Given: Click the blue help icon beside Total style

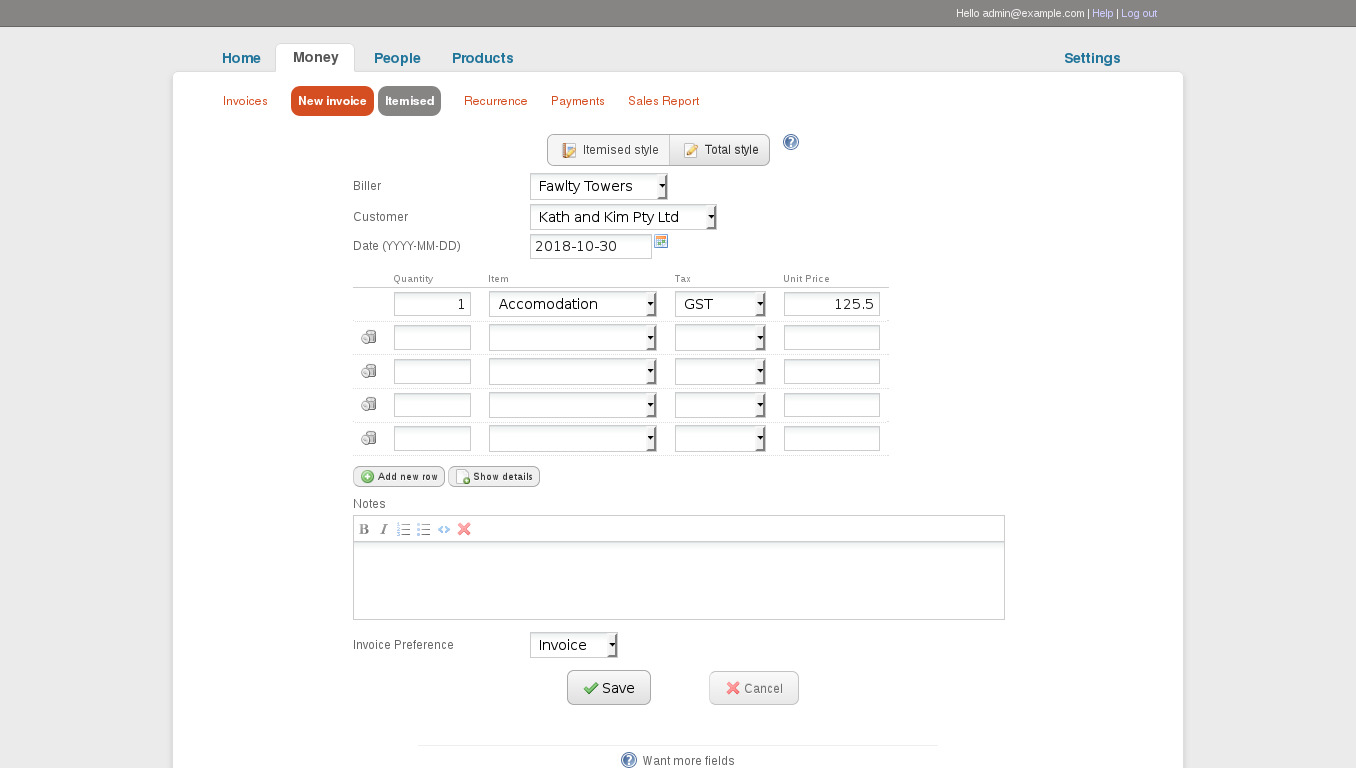Looking at the screenshot, I should point(790,143).
